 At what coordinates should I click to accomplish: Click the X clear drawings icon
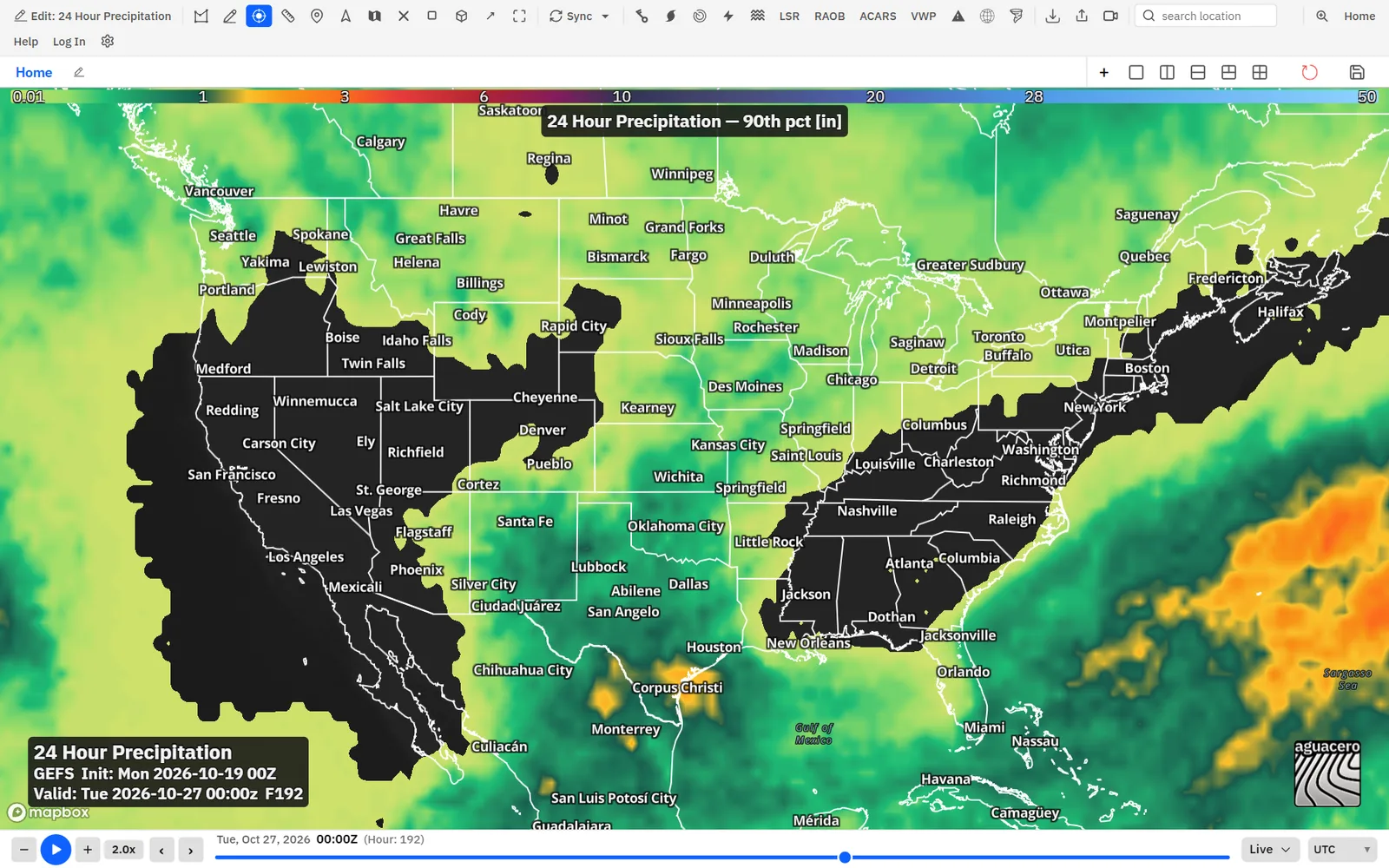point(404,16)
